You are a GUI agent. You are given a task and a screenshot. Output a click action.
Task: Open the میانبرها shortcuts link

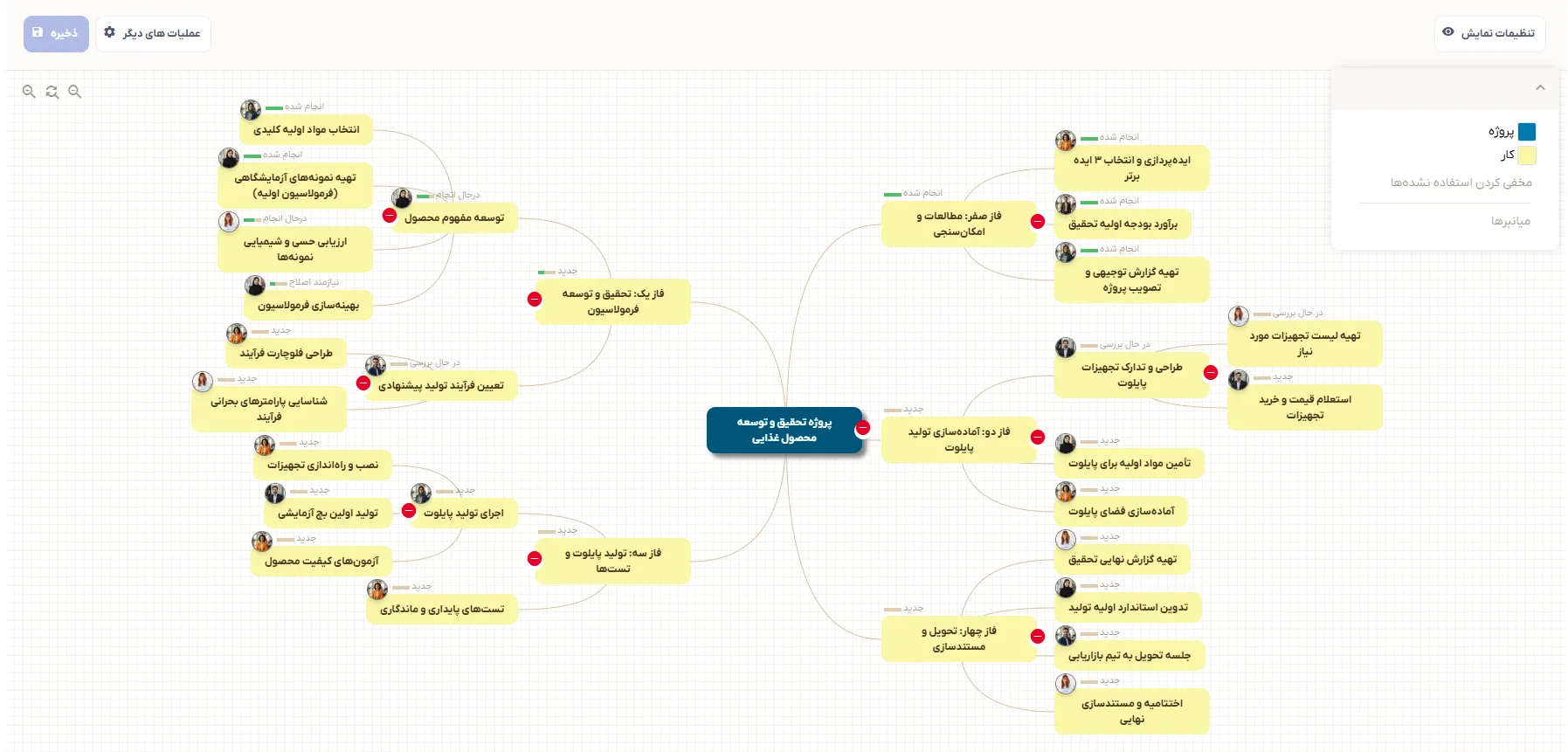(1511, 222)
